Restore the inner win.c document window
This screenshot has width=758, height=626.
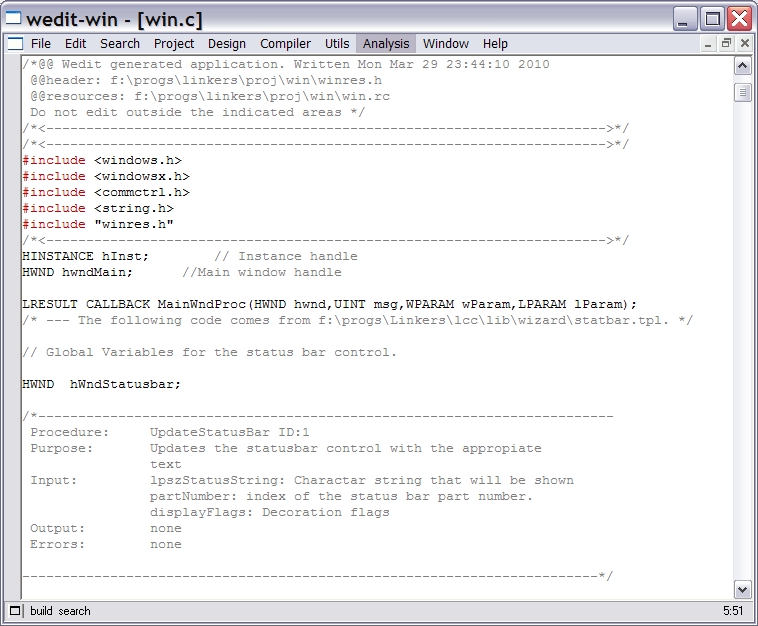pos(726,44)
